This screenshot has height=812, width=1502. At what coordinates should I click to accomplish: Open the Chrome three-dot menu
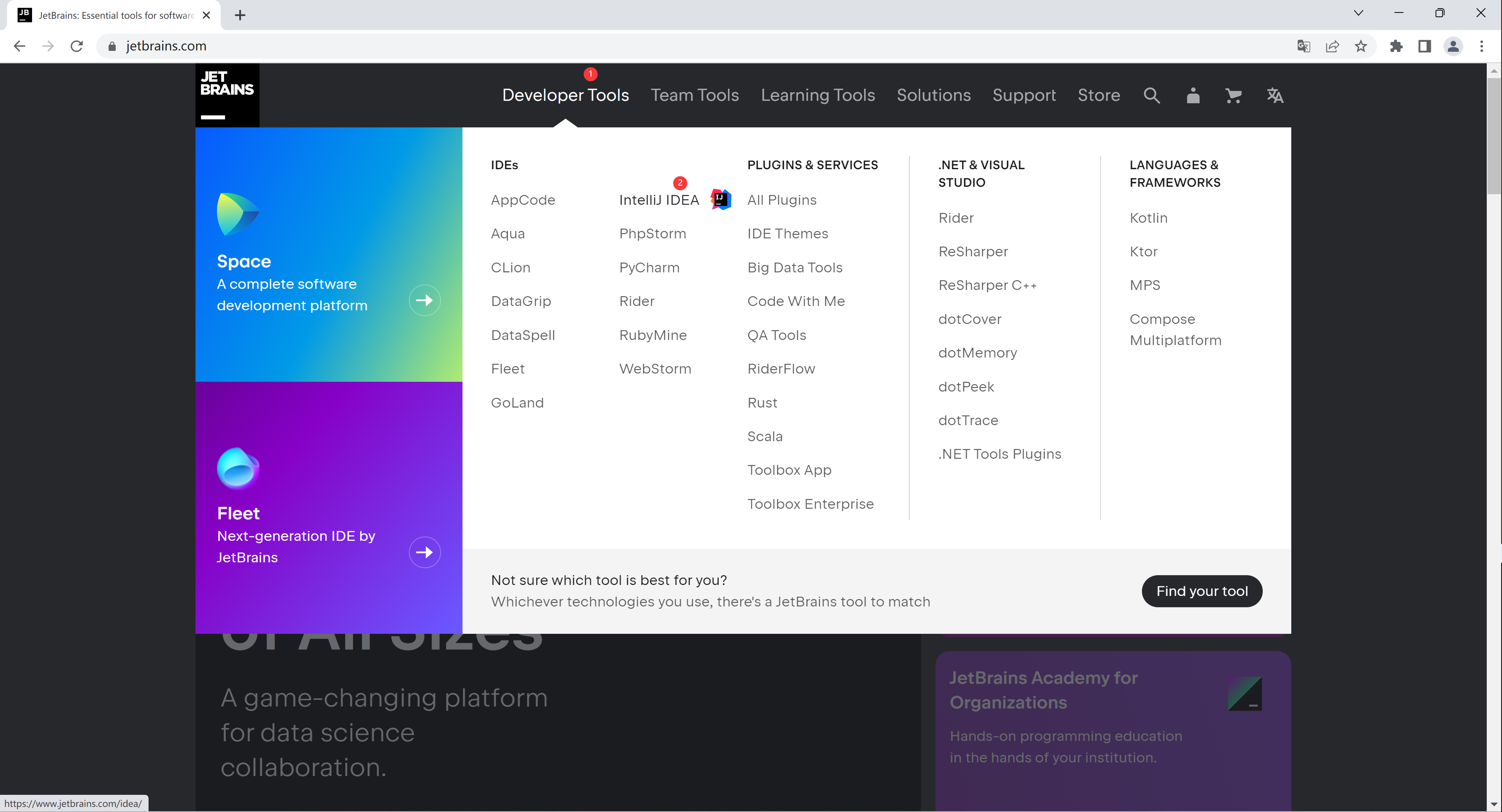pos(1482,46)
